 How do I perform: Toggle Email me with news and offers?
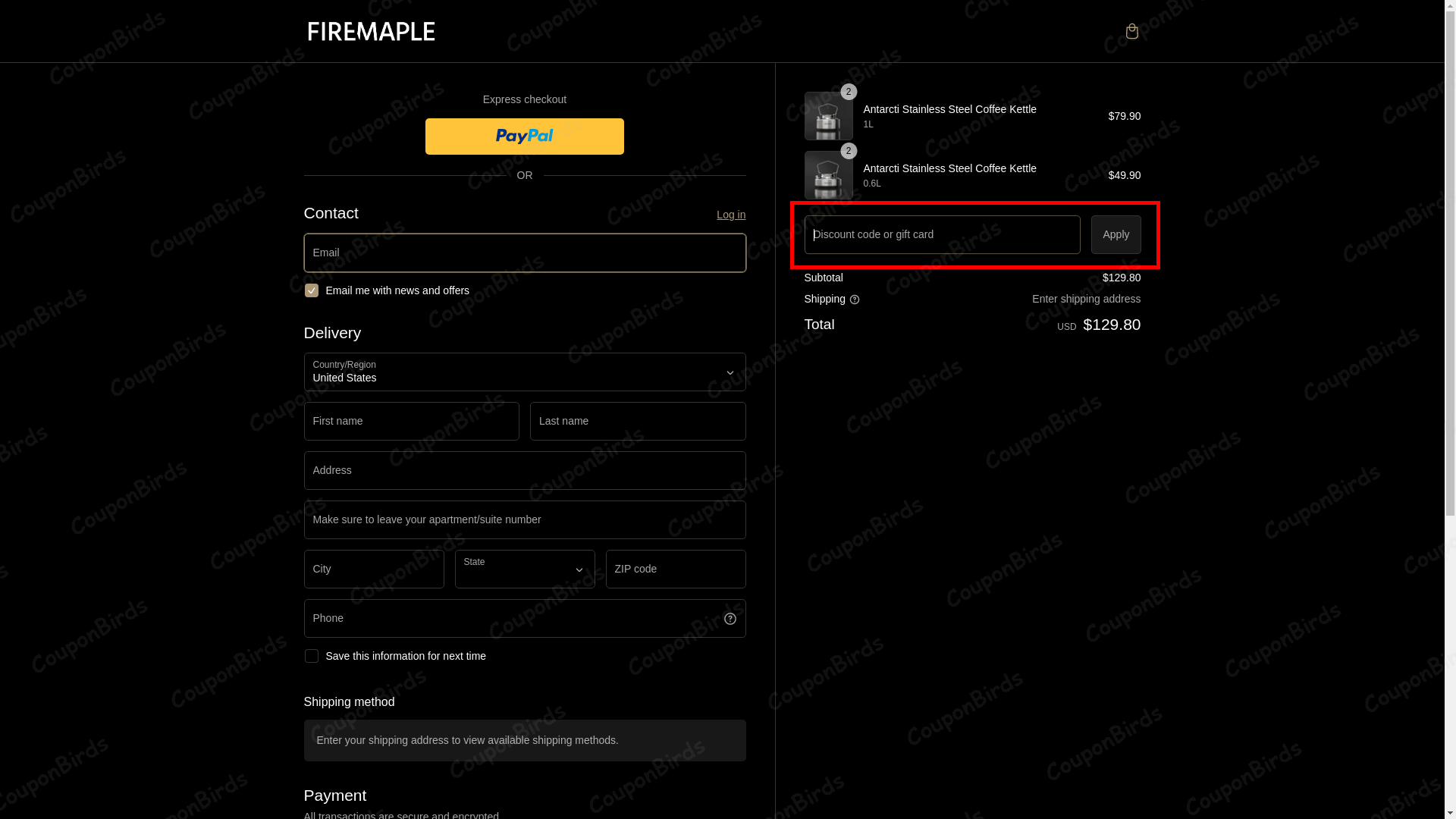click(x=312, y=290)
